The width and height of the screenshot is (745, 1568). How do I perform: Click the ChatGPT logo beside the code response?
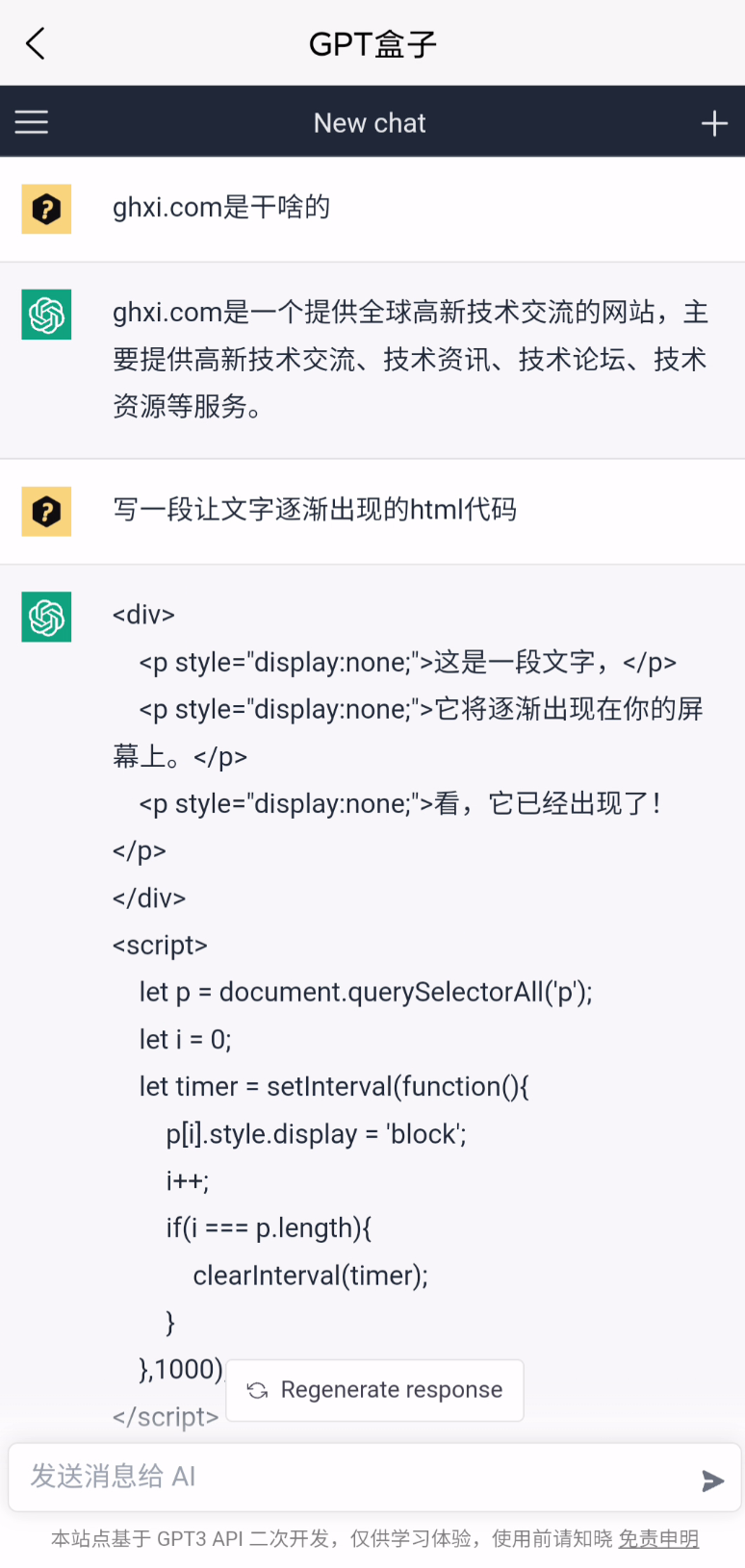pos(46,617)
